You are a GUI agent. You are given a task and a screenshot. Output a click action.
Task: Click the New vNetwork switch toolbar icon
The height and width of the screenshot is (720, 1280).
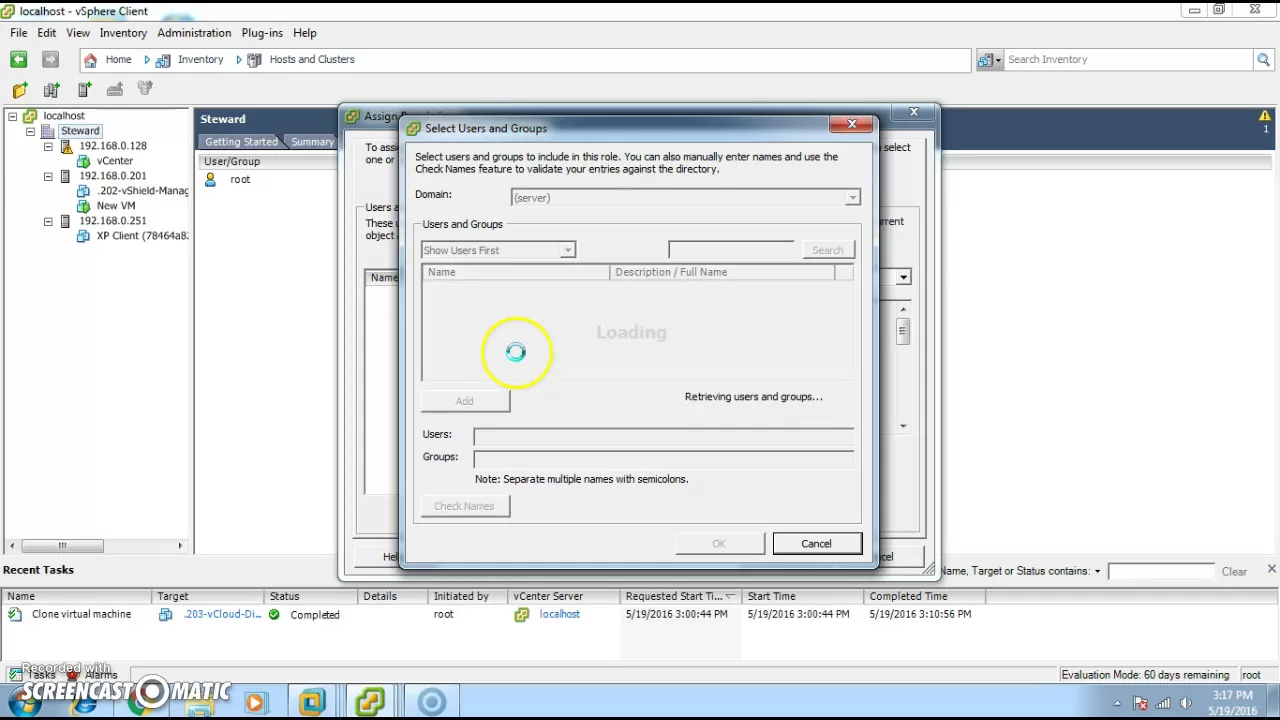[x=115, y=90]
